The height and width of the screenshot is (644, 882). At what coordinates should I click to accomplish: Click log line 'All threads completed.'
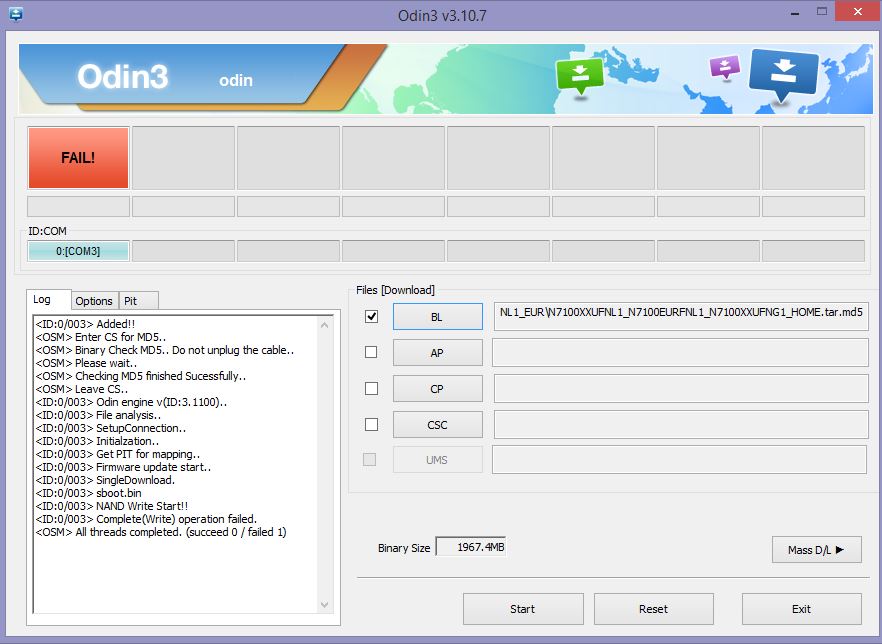(161, 532)
